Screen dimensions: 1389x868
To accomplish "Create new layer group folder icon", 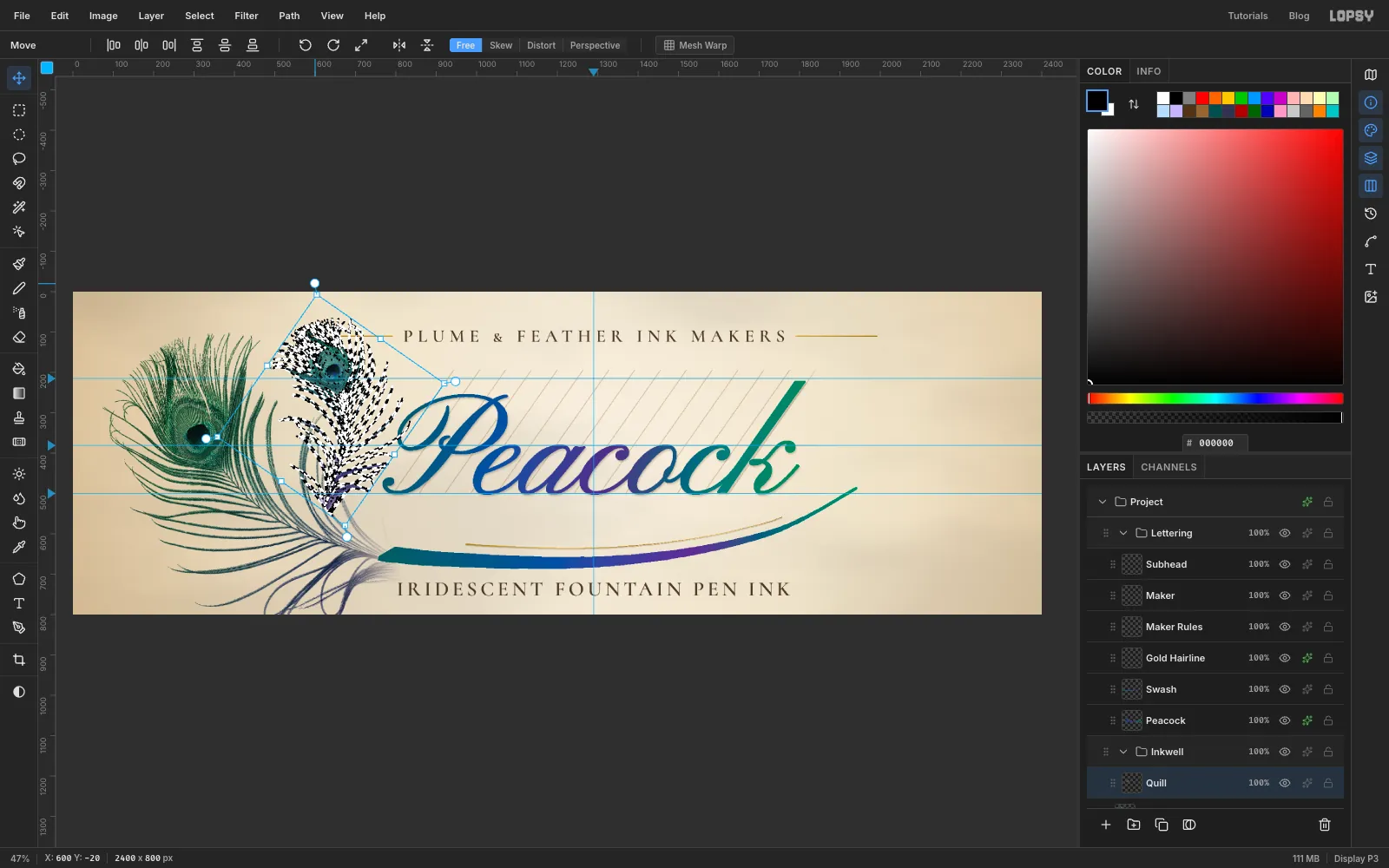I will tap(1134, 825).
